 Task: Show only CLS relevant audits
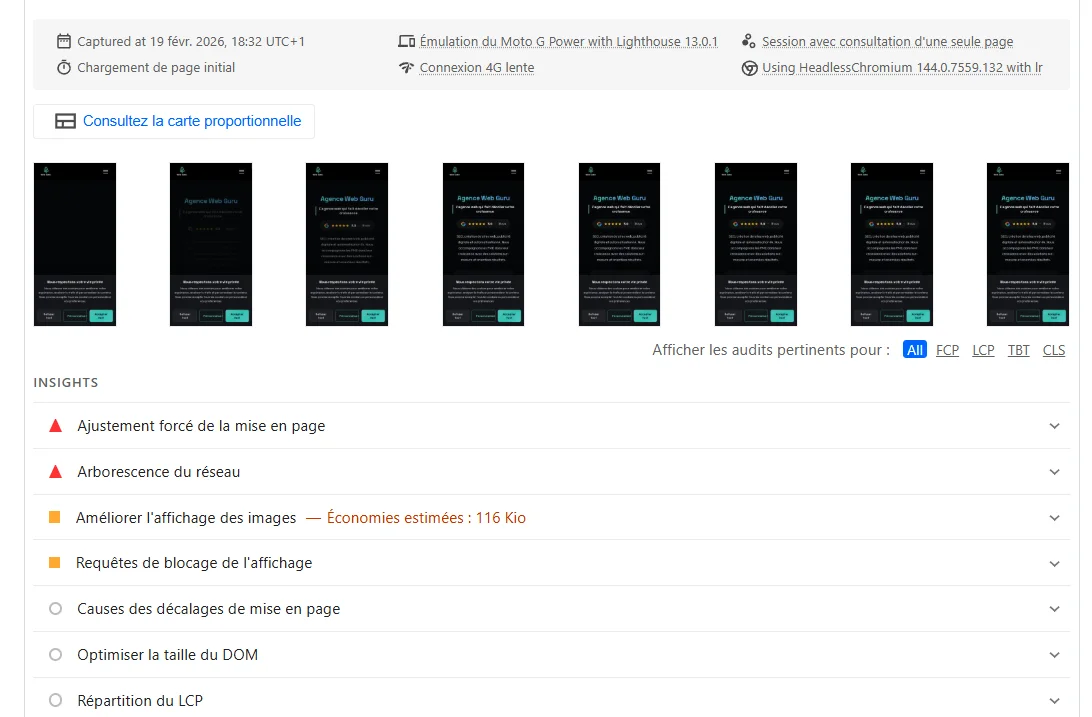1054,350
